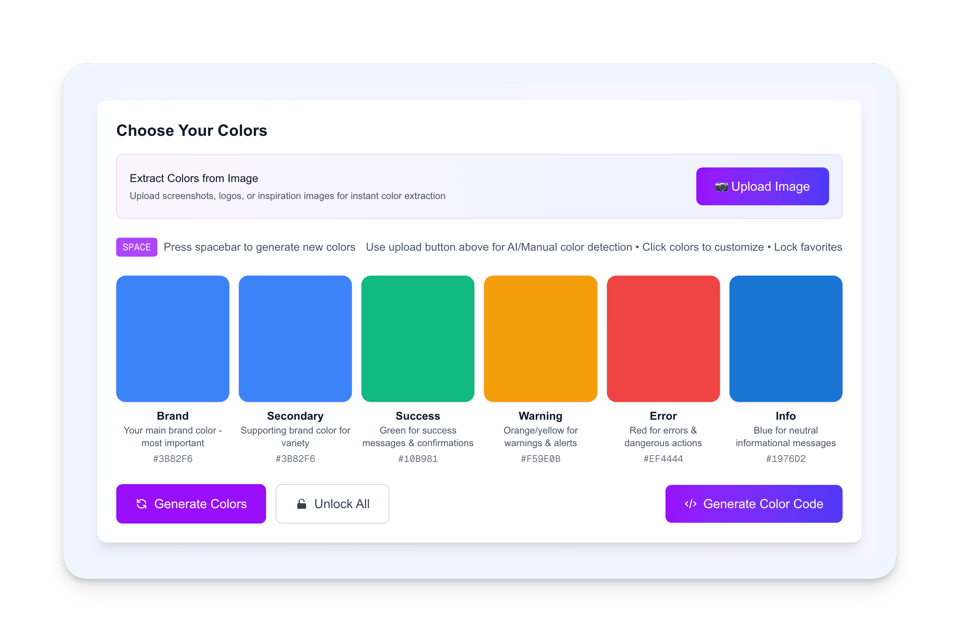Click the refresh icon on Generate Colors
Screen dimensions: 960x642
click(141, 504)
